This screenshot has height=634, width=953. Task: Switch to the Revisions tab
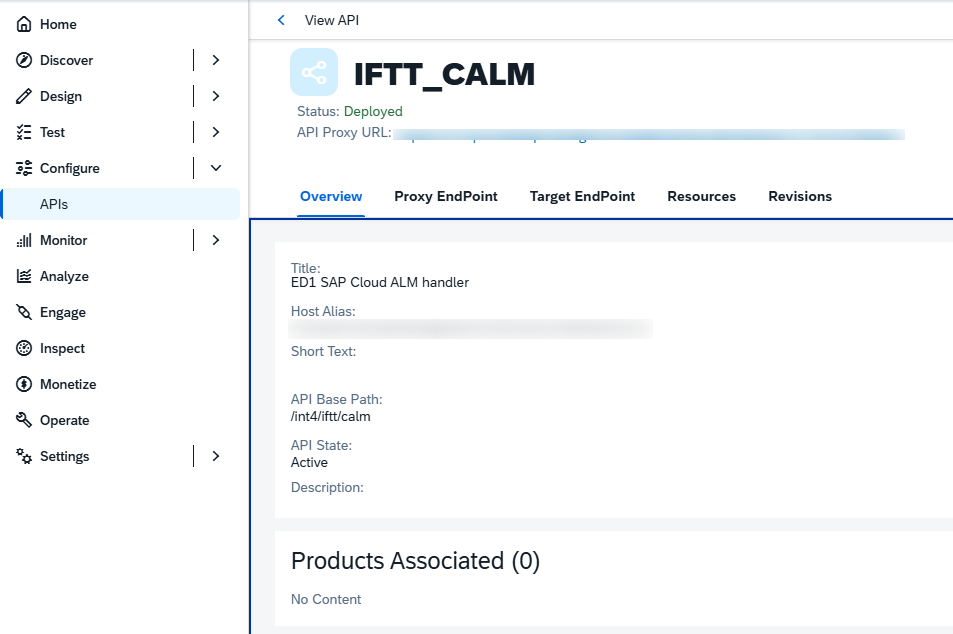pos(800,196)
